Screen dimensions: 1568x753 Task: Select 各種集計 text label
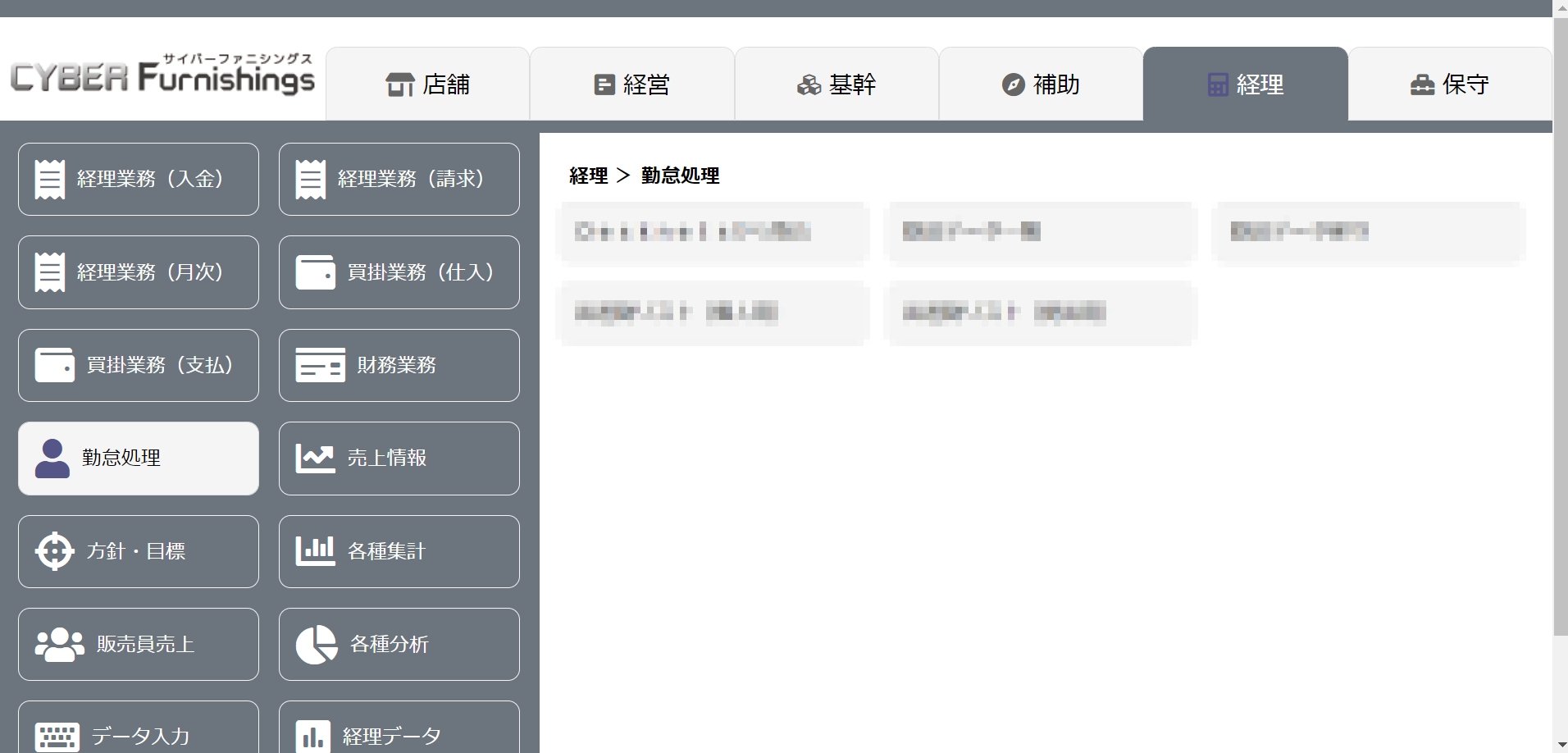(387, 551)
